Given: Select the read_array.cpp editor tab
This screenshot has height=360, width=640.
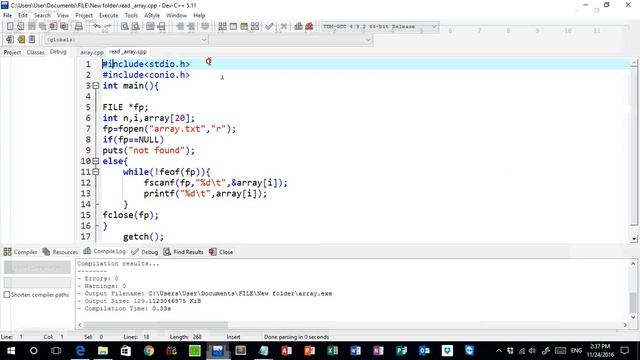Looking at the screenshot, I should 128,52.
